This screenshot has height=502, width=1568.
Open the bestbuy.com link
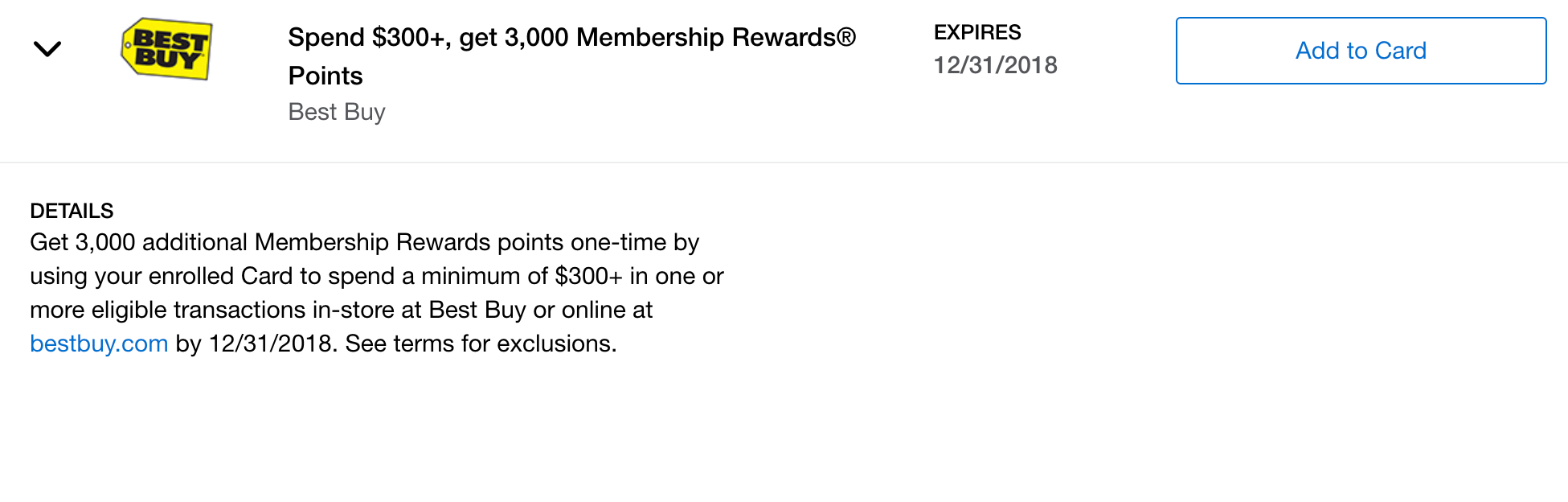tap(99, 344)
